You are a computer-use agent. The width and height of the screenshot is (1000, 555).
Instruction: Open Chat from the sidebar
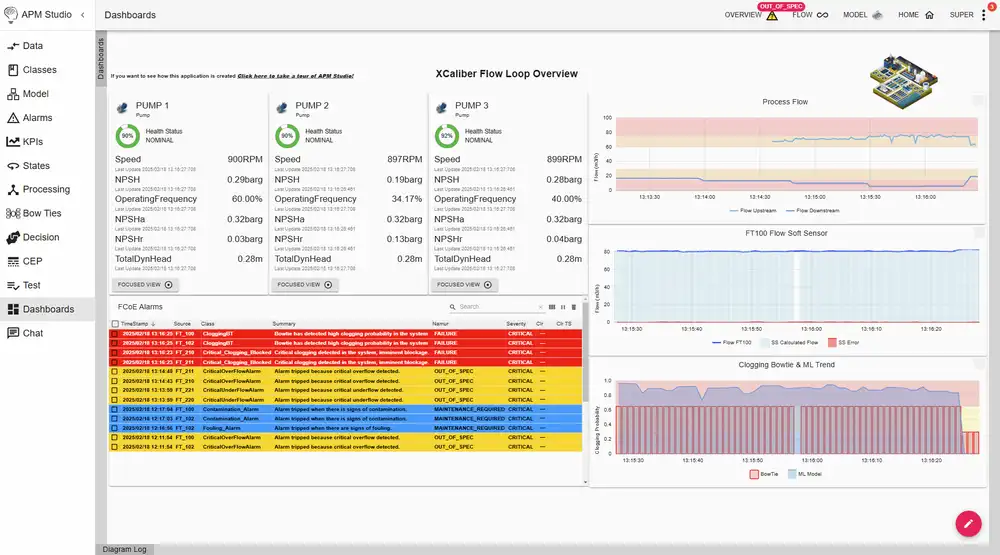pos(26,333)
